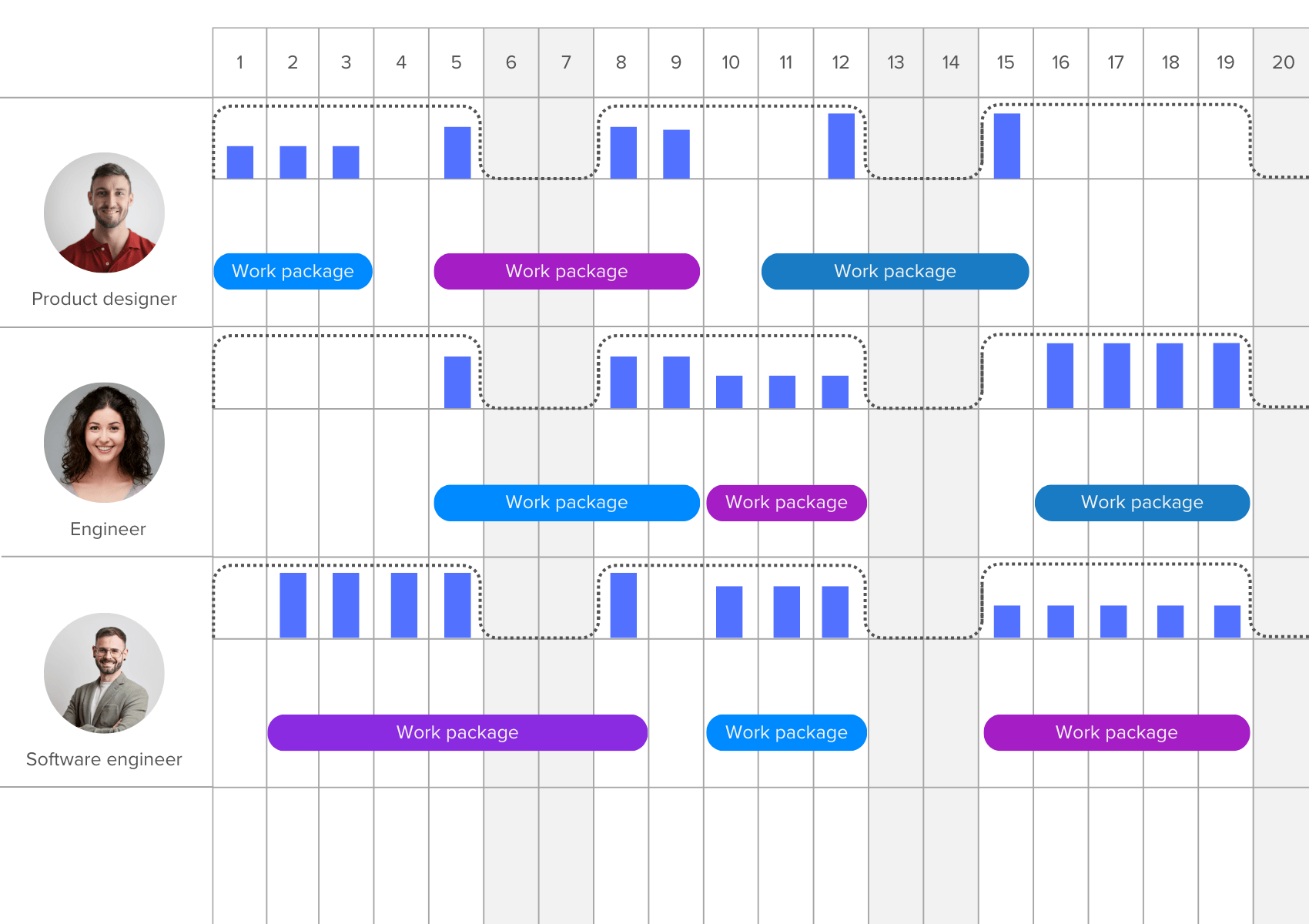Click Engineer's workload bar on day 10

coord(729,392)
